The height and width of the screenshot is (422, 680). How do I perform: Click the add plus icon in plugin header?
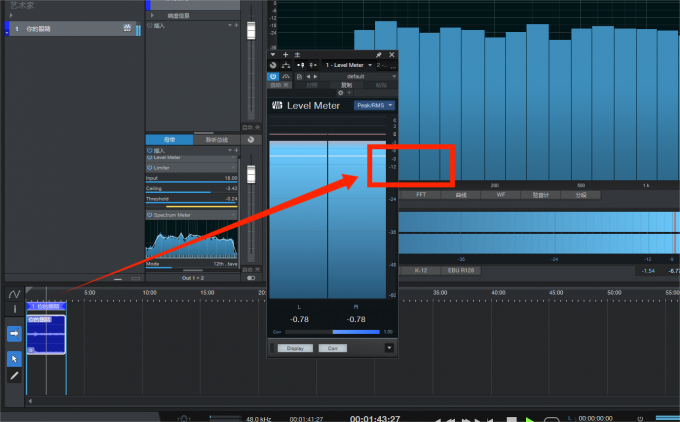pos(286,54)
